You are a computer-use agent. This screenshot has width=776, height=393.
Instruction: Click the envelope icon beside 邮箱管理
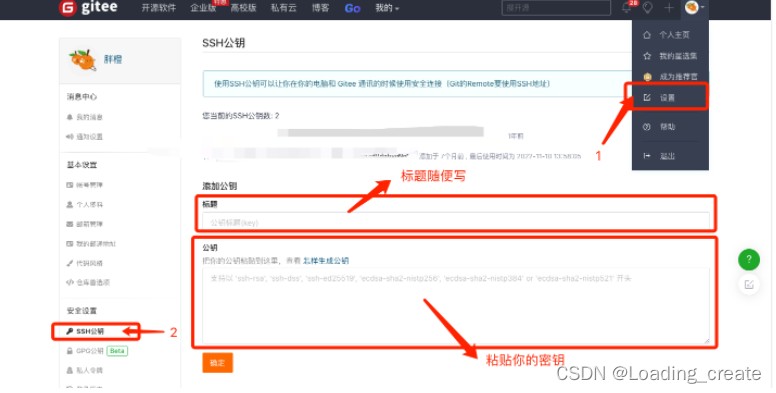tap(70, 224)
